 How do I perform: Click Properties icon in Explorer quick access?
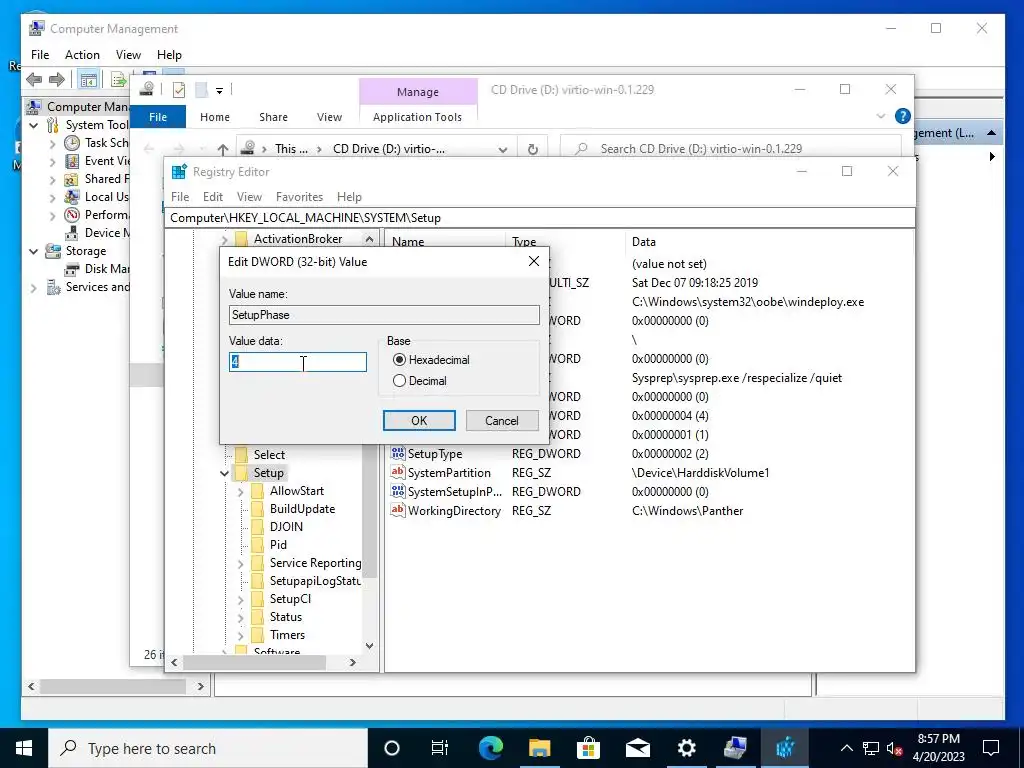click(x=179, y=89)
